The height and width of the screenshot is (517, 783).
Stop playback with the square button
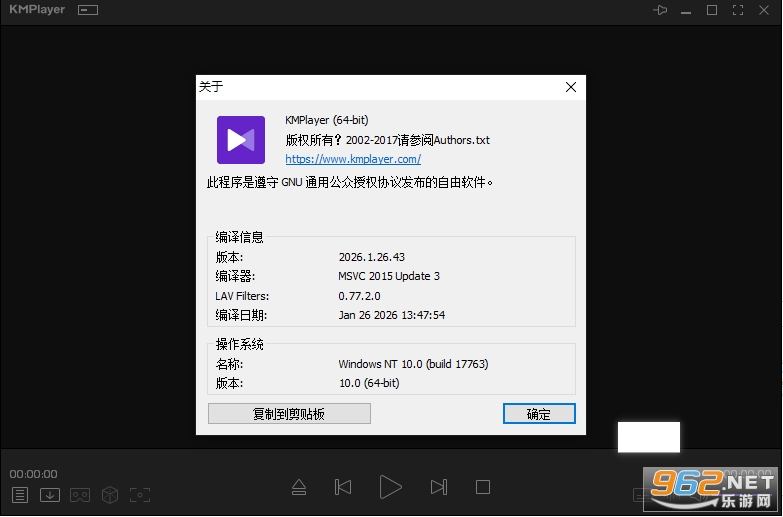click(483, 487)
